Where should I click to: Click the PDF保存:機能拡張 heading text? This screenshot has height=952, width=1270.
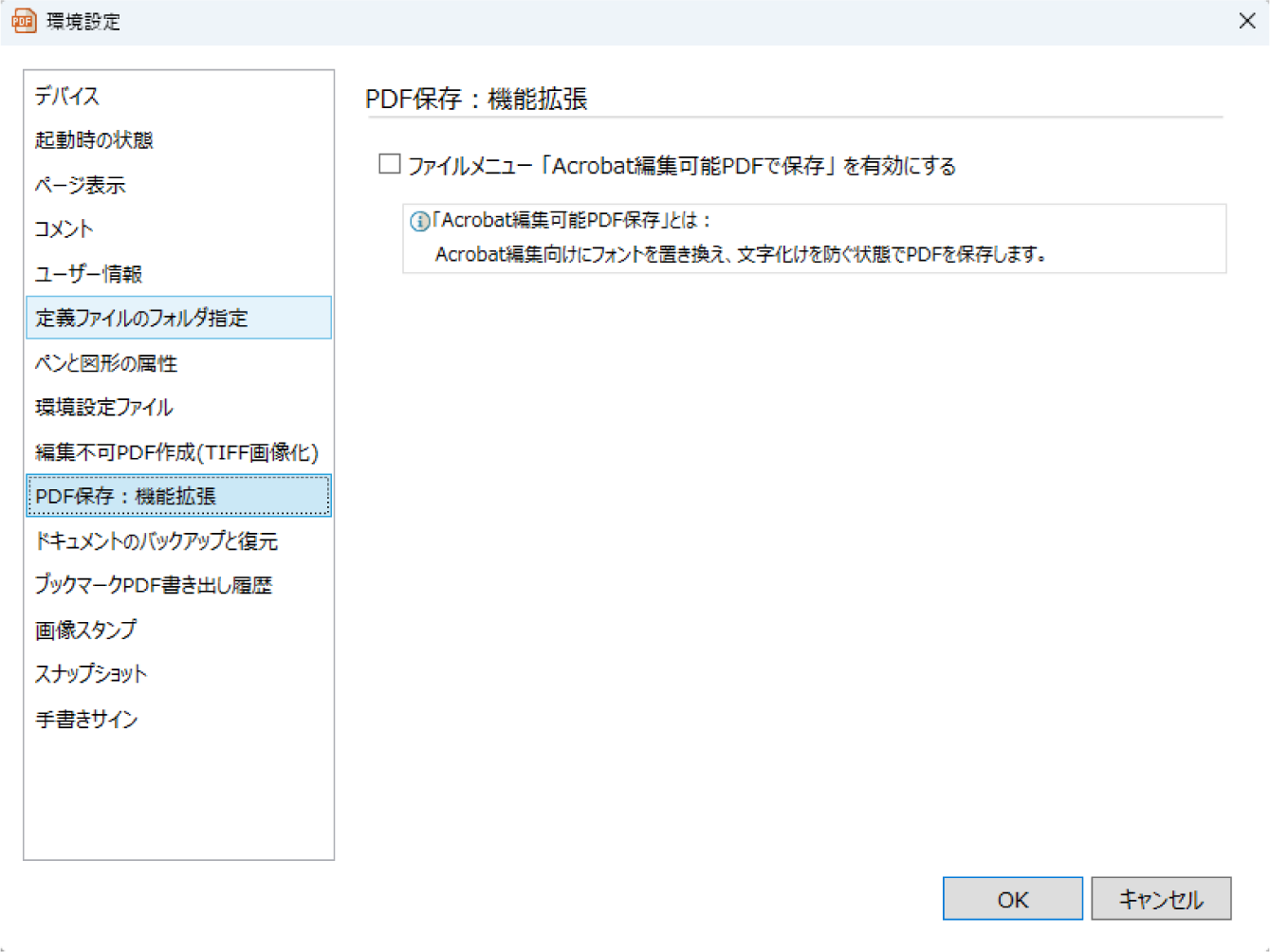point(476,99)
